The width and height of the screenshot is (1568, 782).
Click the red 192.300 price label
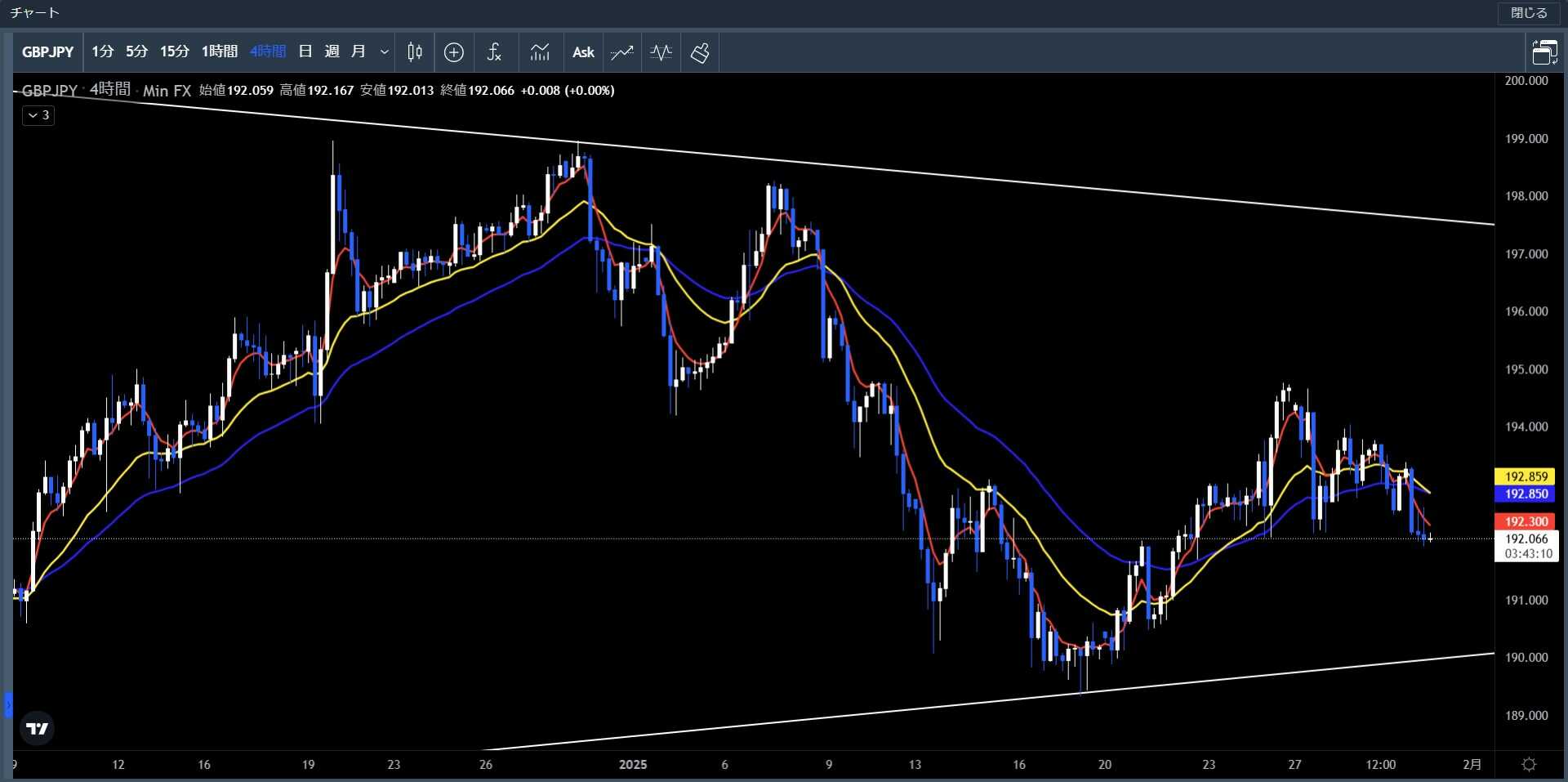point(1526,521)
